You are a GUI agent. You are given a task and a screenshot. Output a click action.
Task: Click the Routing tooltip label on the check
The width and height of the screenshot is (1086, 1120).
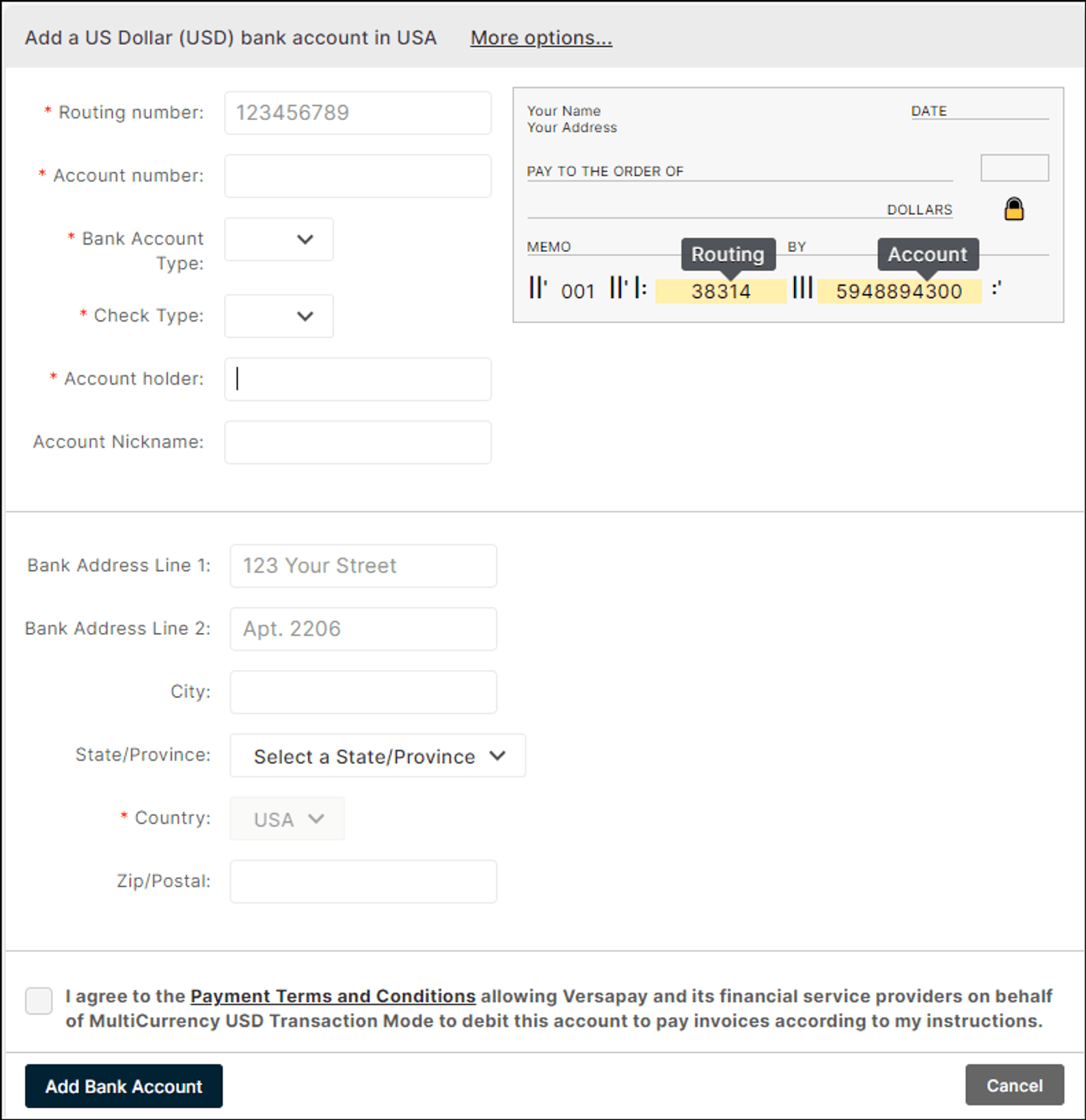tap(728, 254)
